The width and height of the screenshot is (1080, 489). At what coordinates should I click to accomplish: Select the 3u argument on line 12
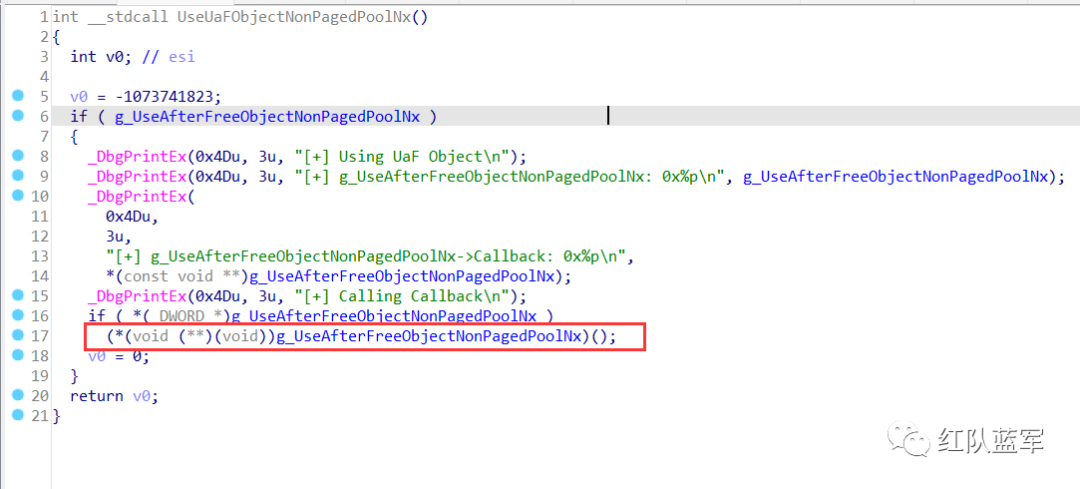[114, 236]
